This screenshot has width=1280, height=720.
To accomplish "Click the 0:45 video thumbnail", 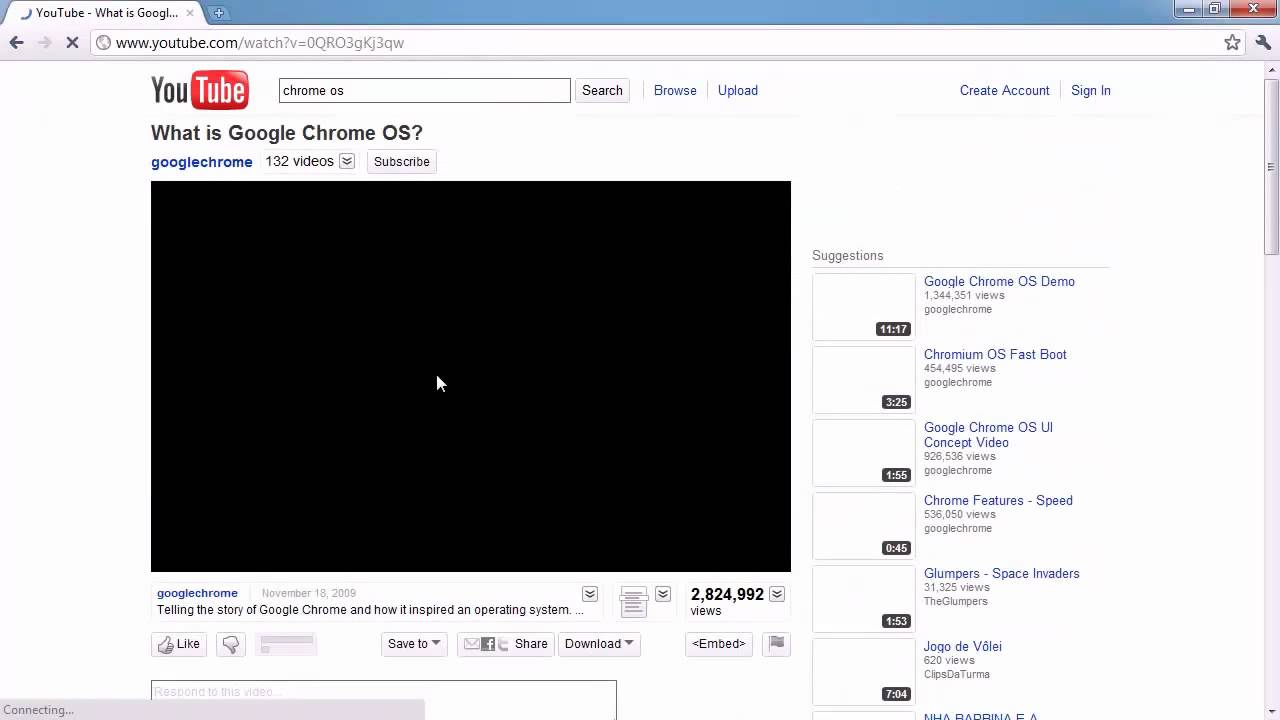I will (863, 526).
